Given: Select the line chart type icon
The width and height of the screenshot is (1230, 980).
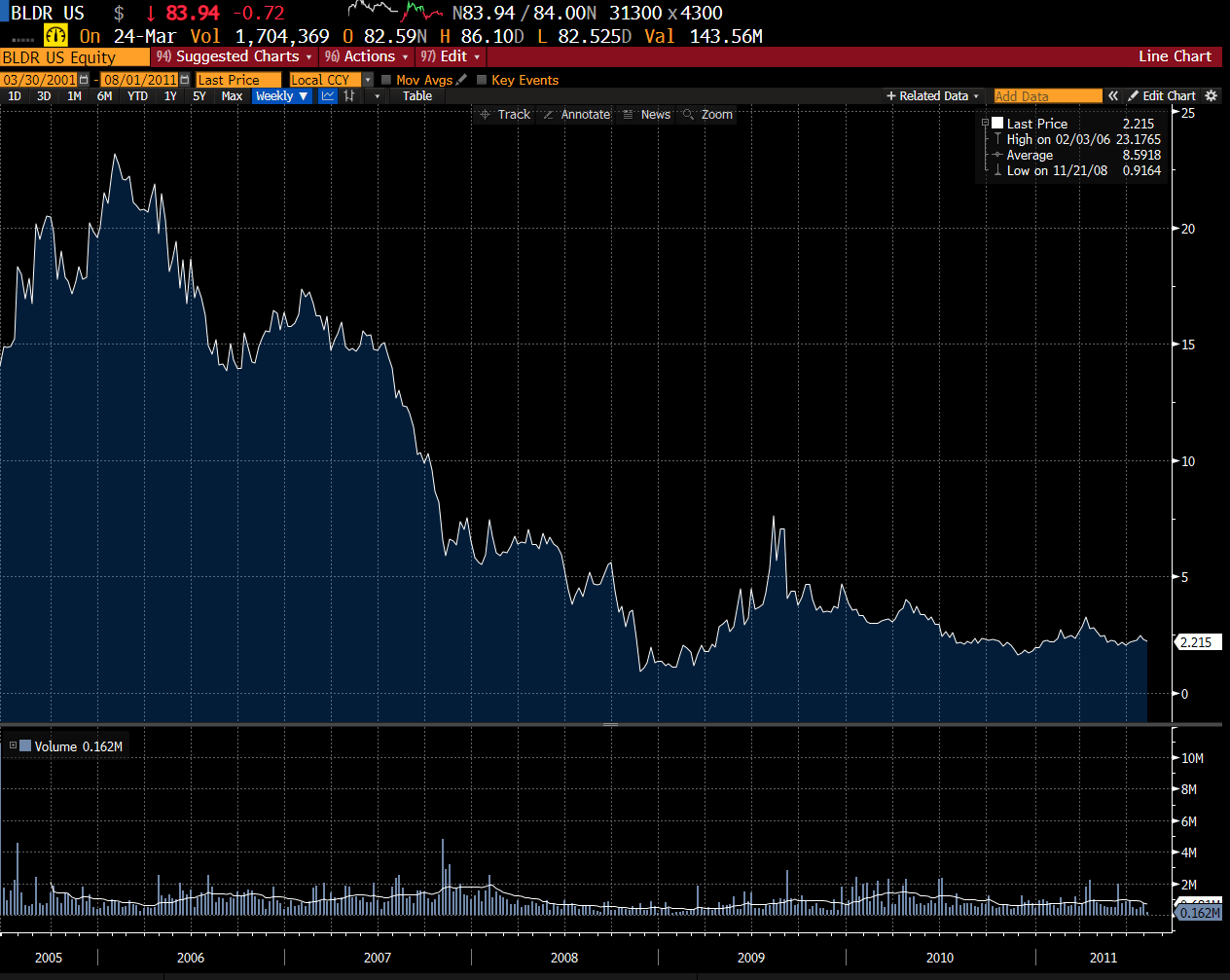Looking at the screenshot, I should pos(328,95).
